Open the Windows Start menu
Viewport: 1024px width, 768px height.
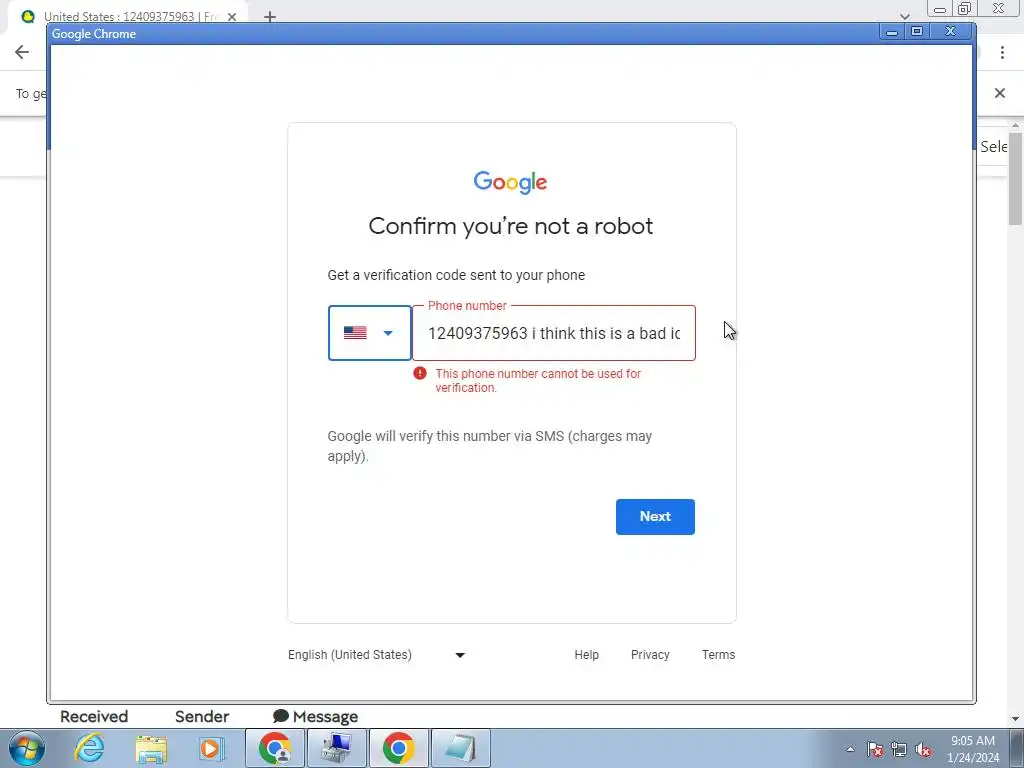click(x=27, y=748)
